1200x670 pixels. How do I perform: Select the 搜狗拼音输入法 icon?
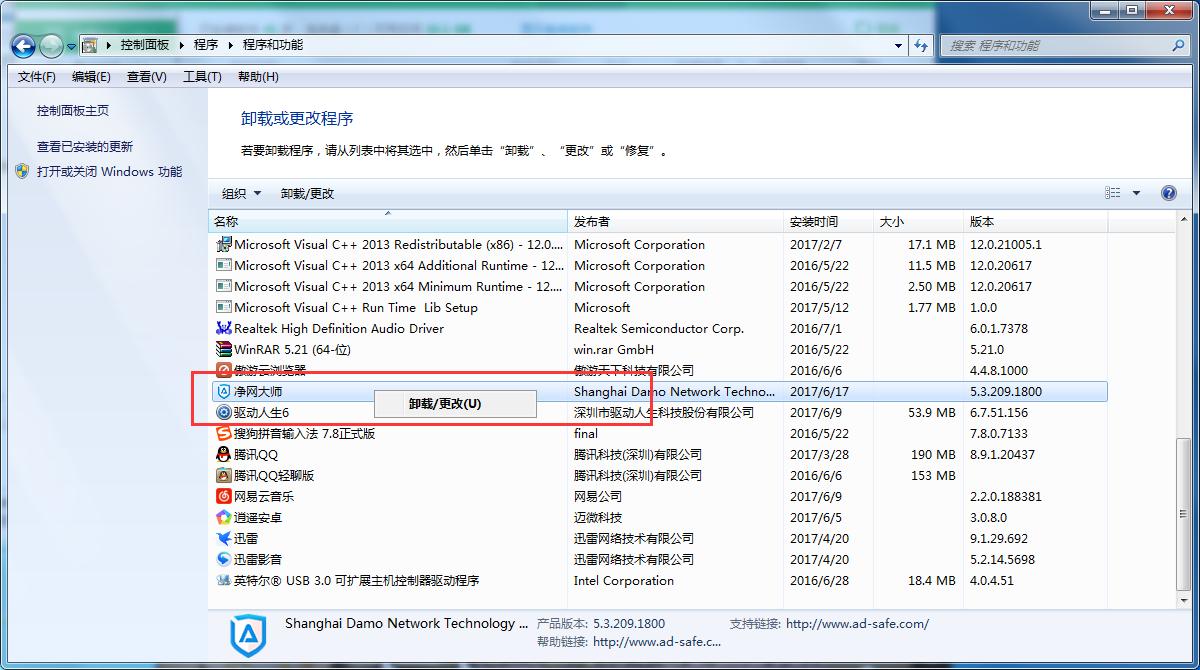pos(224,434)
